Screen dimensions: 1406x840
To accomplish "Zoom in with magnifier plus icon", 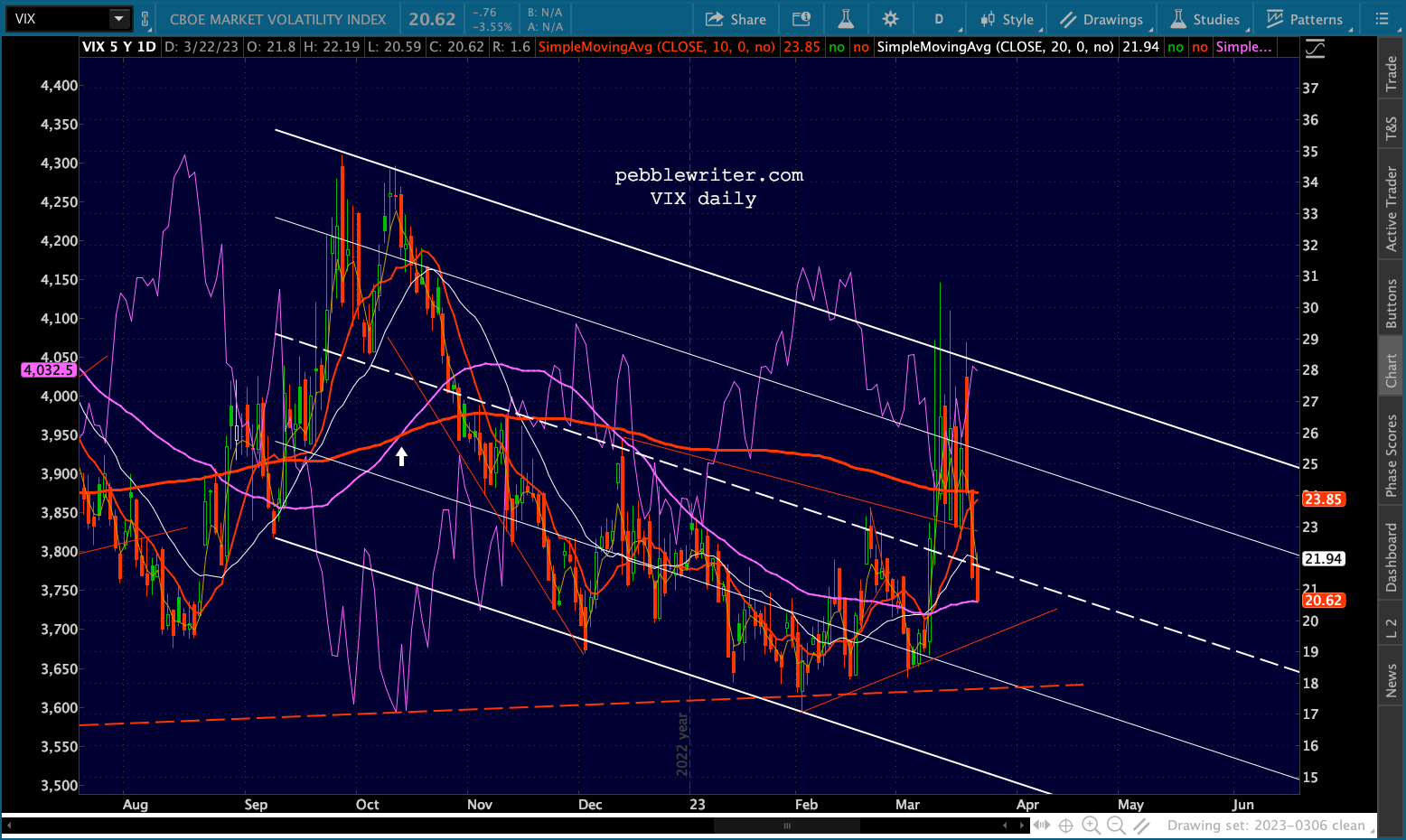I will tap(1091, 825).
